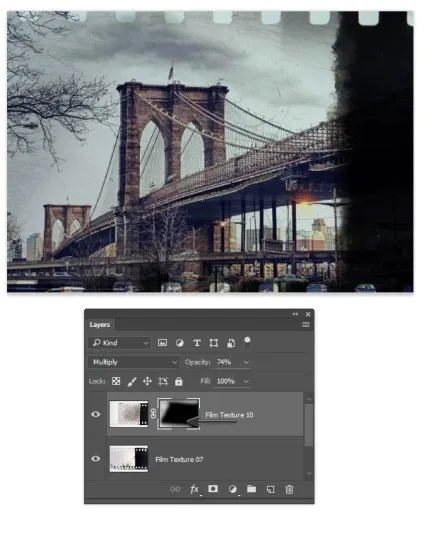Open the Fill slider arrow
Screen dimensions: 424x548
[x=246, y=381]
